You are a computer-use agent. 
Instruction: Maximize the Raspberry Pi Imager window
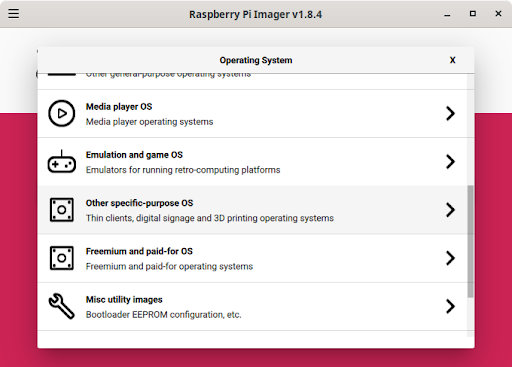click(473, 14)
